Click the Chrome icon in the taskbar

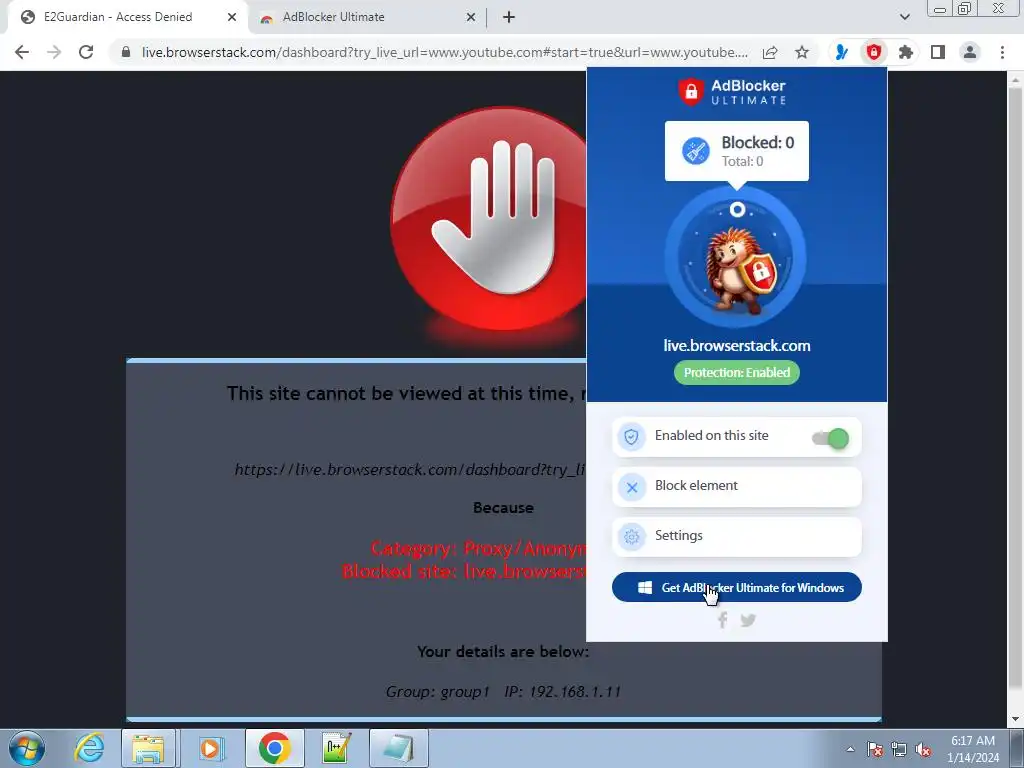pos(274,748)
